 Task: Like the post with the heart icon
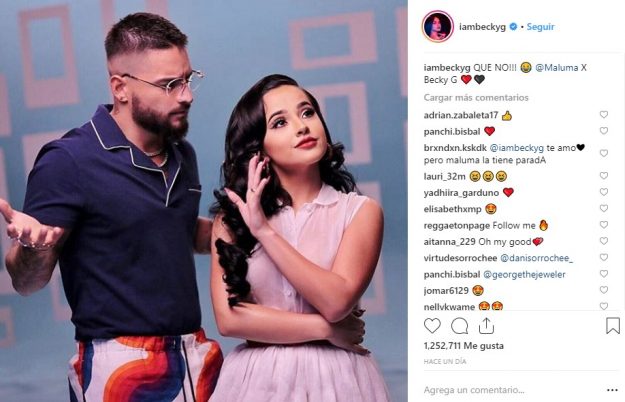click(432, 326)
